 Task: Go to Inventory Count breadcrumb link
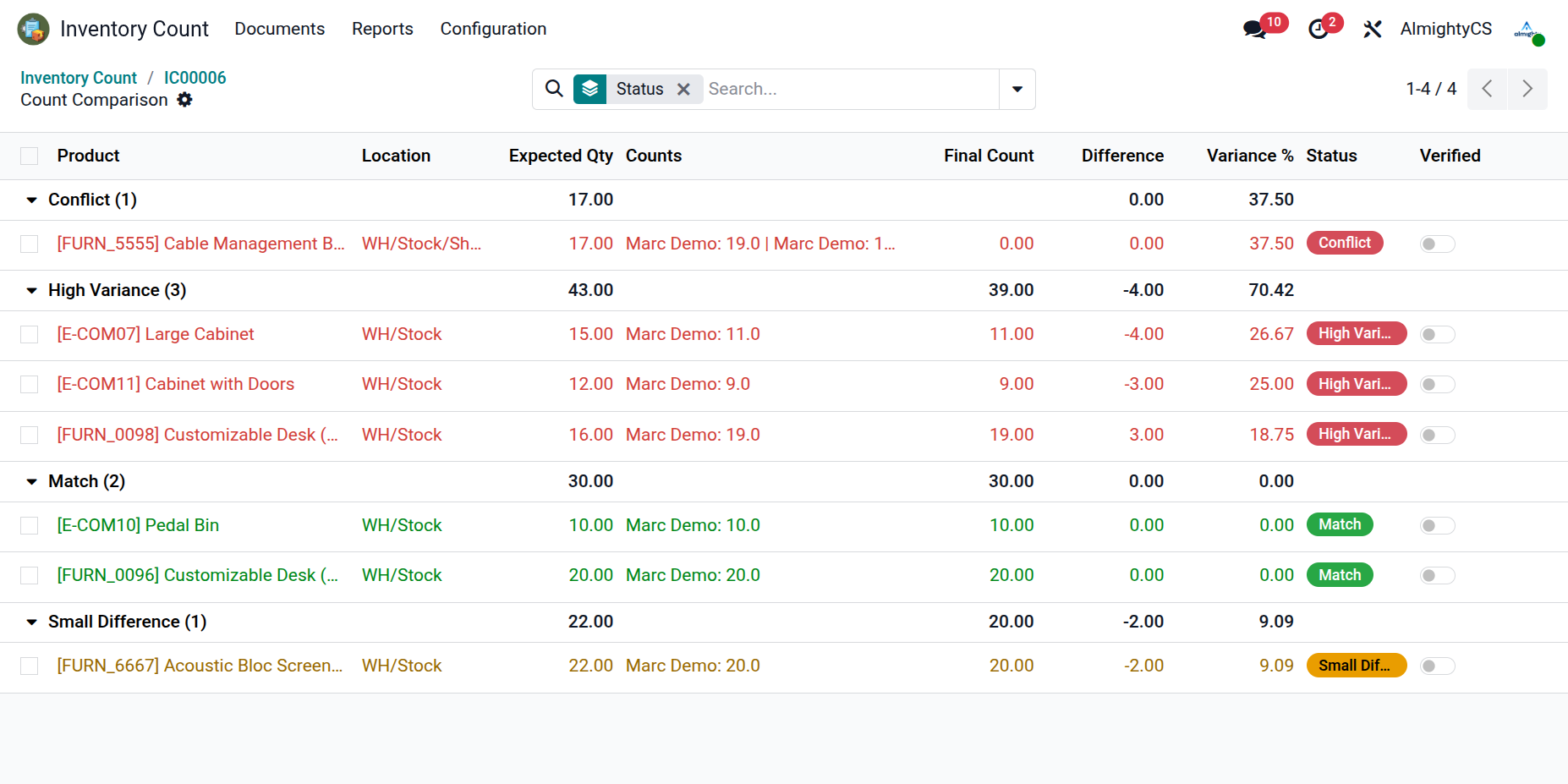click(79, 78)
